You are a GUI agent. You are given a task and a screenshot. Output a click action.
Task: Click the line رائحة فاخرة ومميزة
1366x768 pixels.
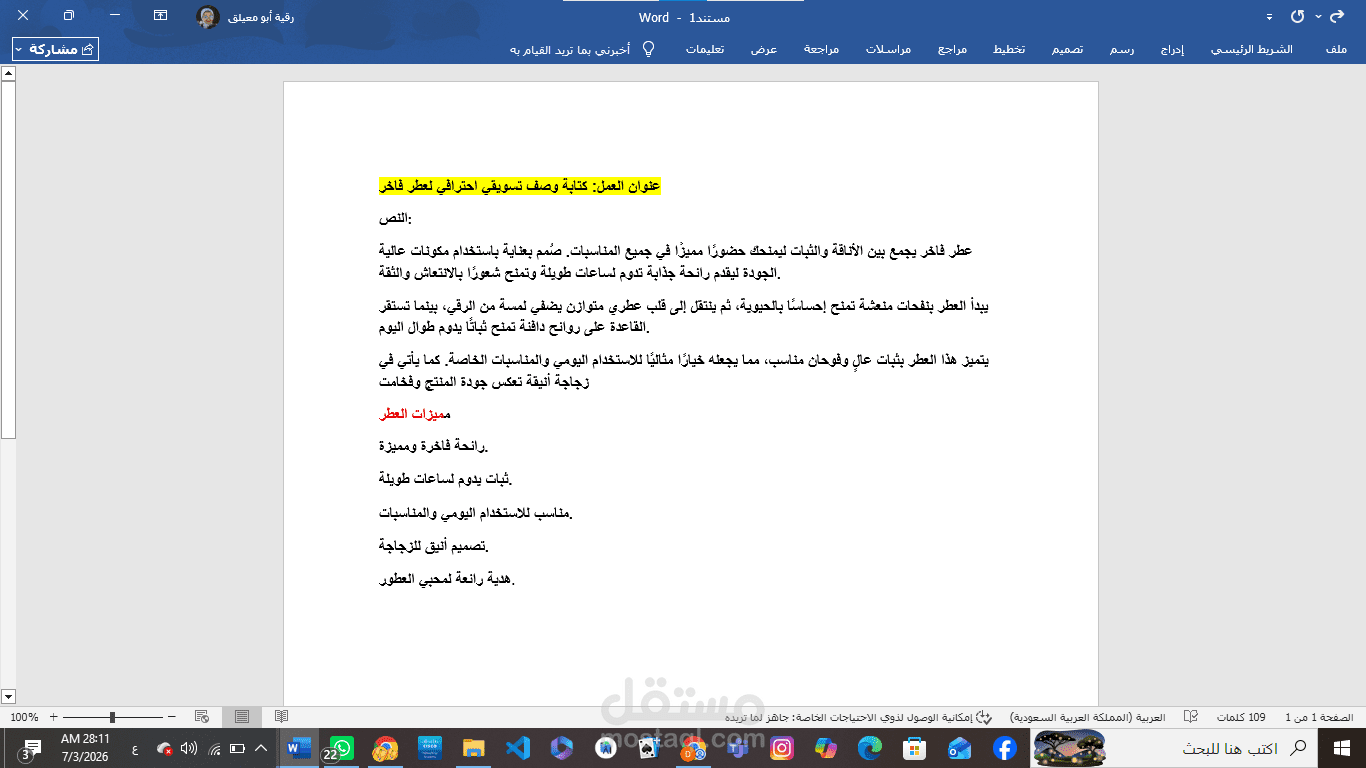[434, 445]
